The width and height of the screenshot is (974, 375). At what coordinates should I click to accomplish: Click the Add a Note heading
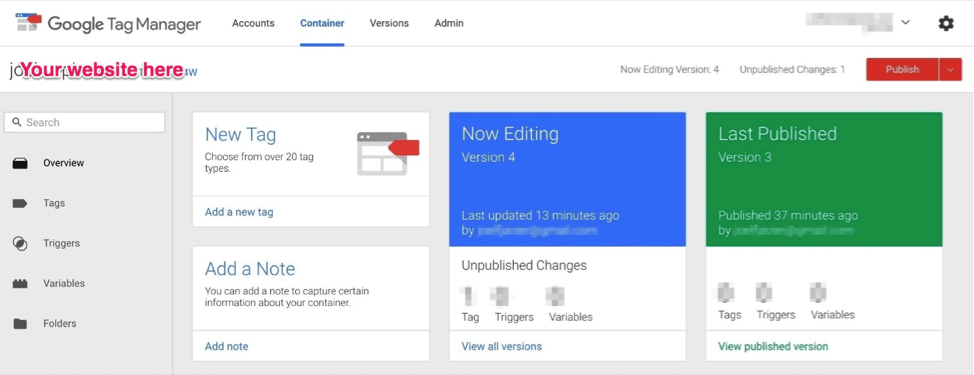(250, 269)
